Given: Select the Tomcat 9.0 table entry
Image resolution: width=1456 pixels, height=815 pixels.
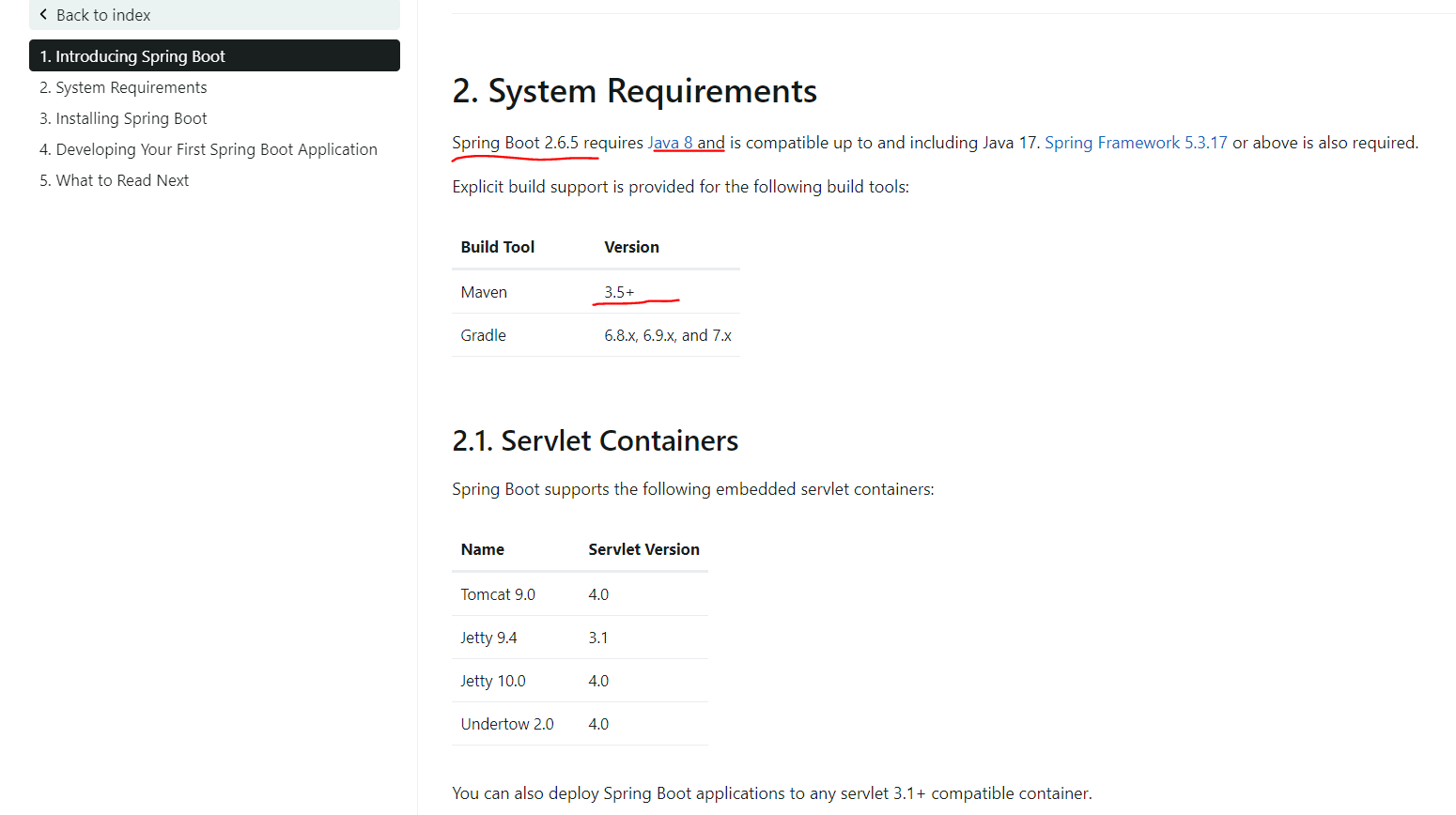Looking at the screenshot, I should 498,594.
